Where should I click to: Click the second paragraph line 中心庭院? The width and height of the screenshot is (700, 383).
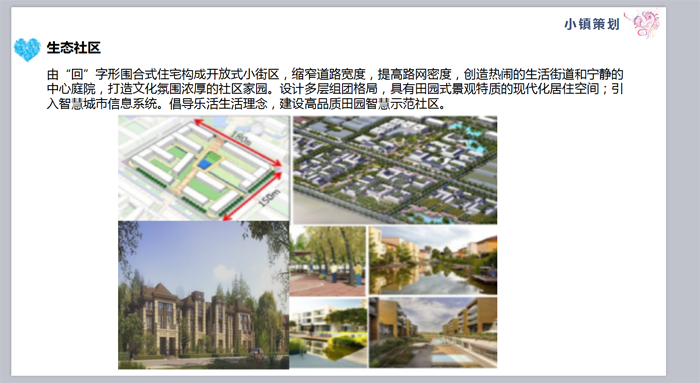point(335,88)
